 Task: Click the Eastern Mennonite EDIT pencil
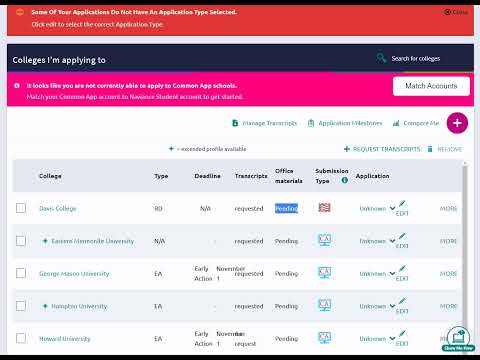pyautogui.click(x=402, y=241)
